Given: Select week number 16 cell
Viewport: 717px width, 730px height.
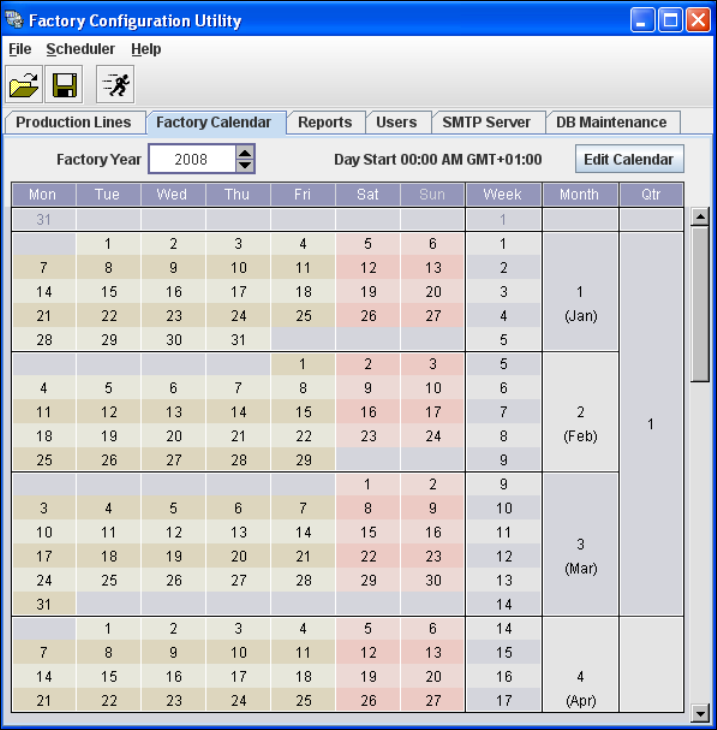Looking at the screenshot, I should [x=503, y=676].
